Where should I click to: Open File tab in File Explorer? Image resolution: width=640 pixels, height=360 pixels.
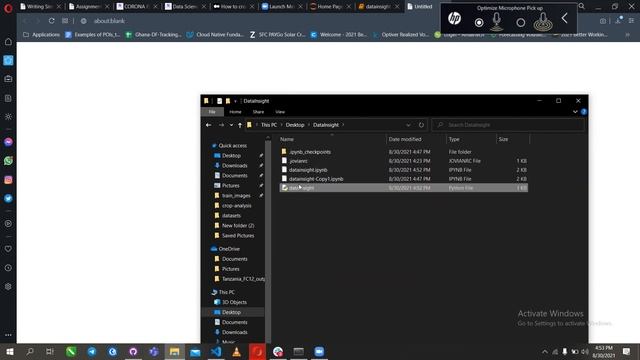coord(212,112)
